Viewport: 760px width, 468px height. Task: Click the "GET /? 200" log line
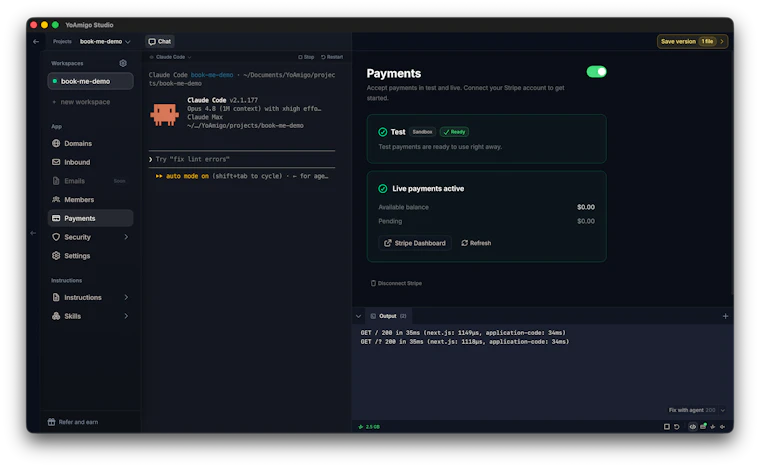point(464,342)
